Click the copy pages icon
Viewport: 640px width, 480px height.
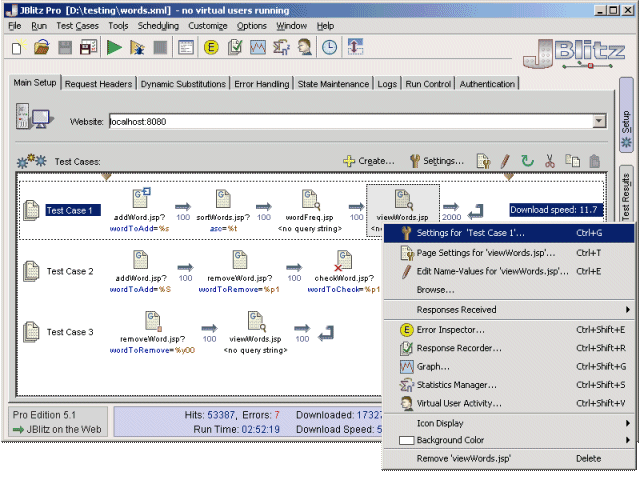[x=572, y=161]
